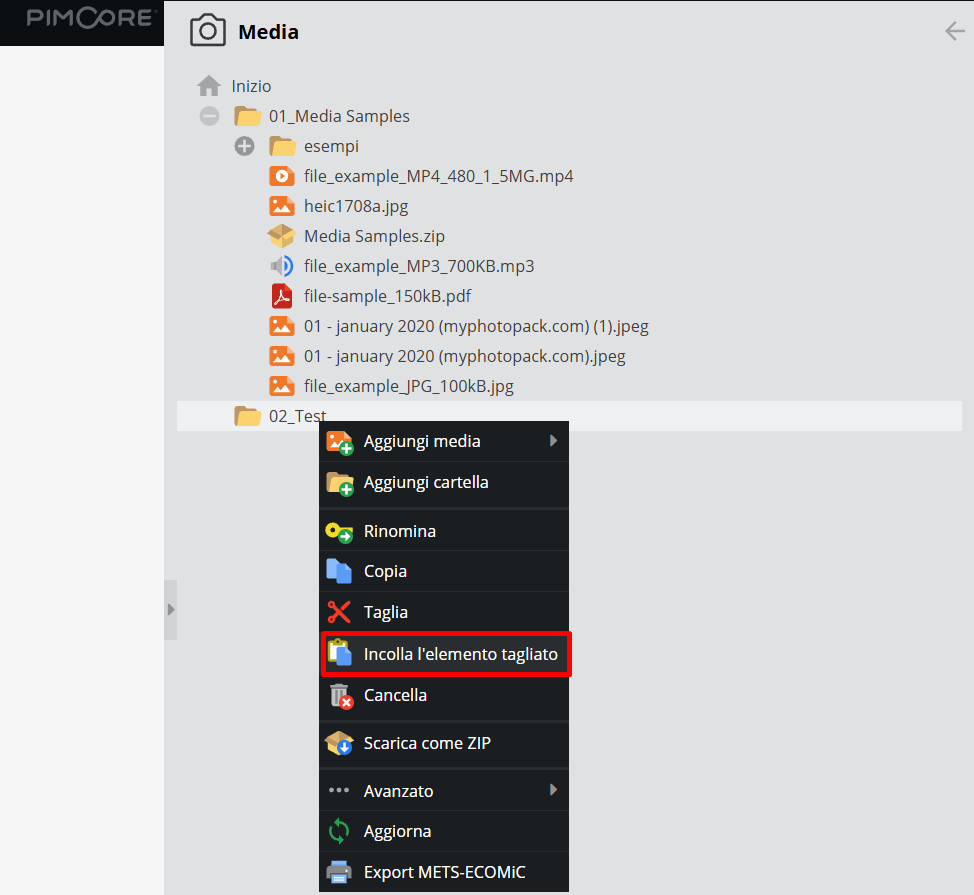The height and width of the screenshot is (895, 974).
Task: Click the MP3 audio speaker icon
Action: 282,266
